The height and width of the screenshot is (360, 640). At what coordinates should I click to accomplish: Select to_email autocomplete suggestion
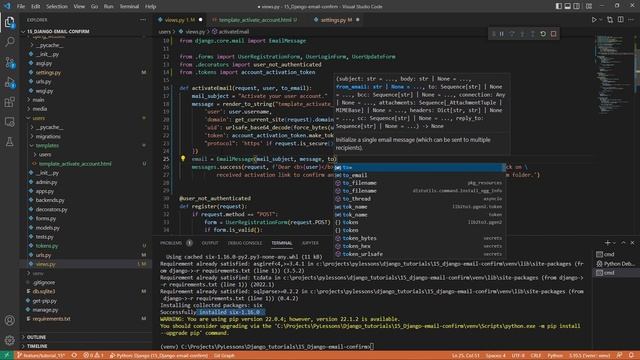(420, 175)
